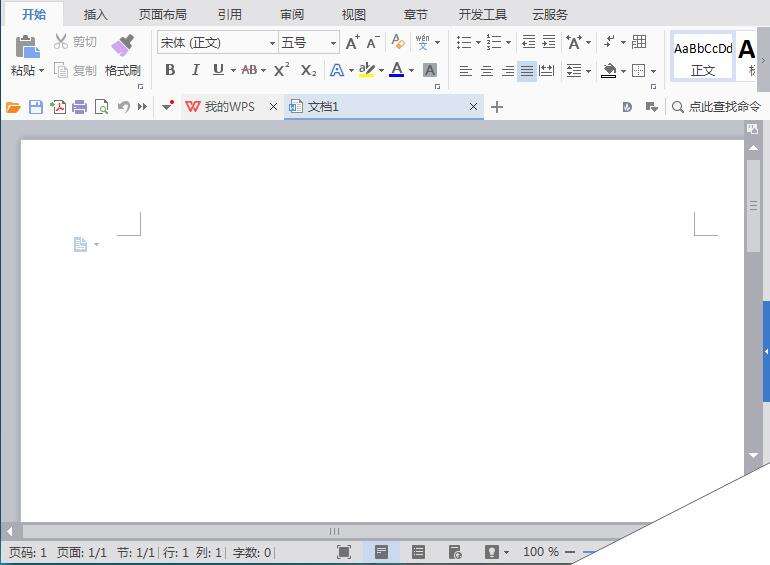Screen dimensions: 770x565
Task: Toggle eye protection mode icon
Action: point(492,552)
